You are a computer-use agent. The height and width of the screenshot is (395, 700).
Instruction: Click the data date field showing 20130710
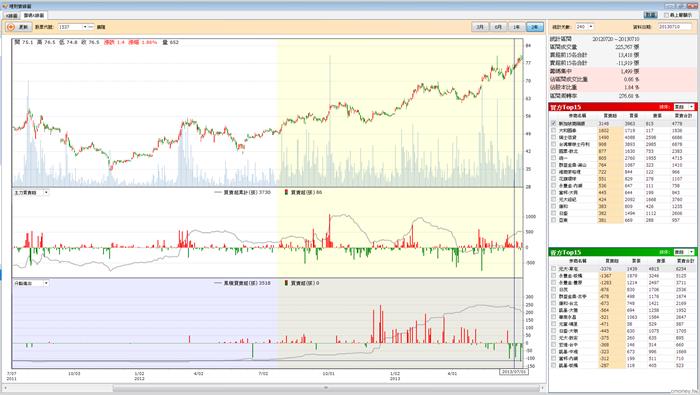tap(675, 27)
